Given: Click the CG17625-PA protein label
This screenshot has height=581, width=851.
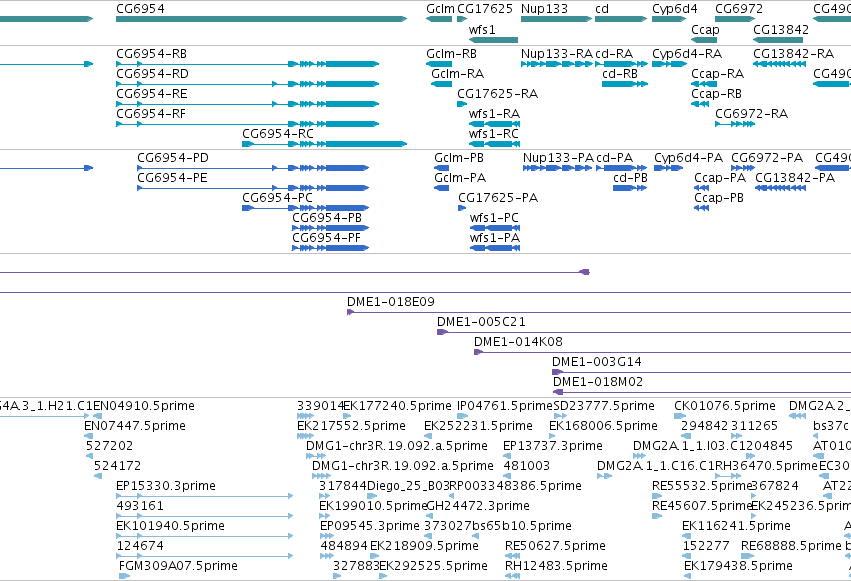Looking at the screenshot, I should point(498,198).
